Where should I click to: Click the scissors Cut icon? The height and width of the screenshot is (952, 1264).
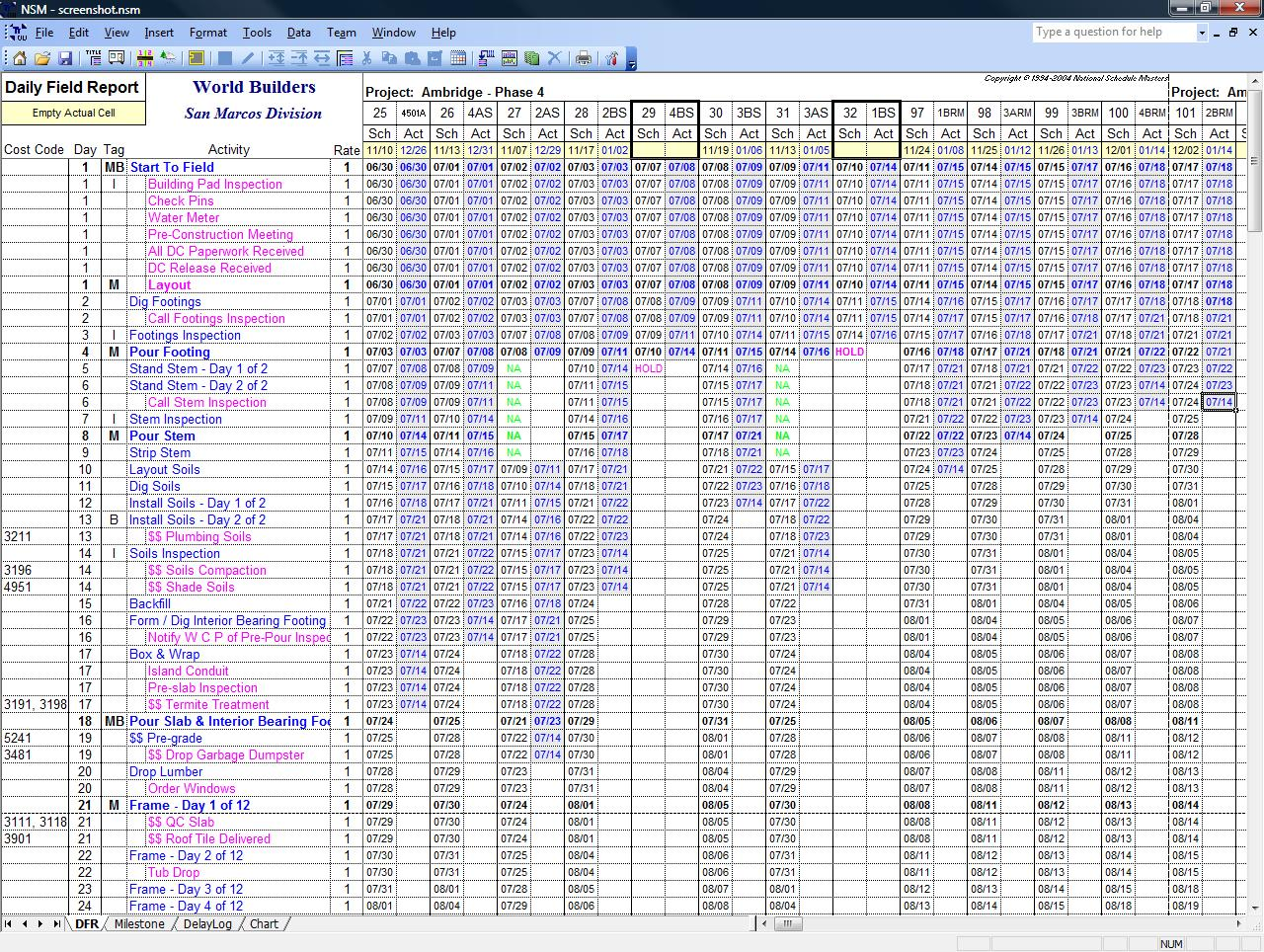[367, 58]
